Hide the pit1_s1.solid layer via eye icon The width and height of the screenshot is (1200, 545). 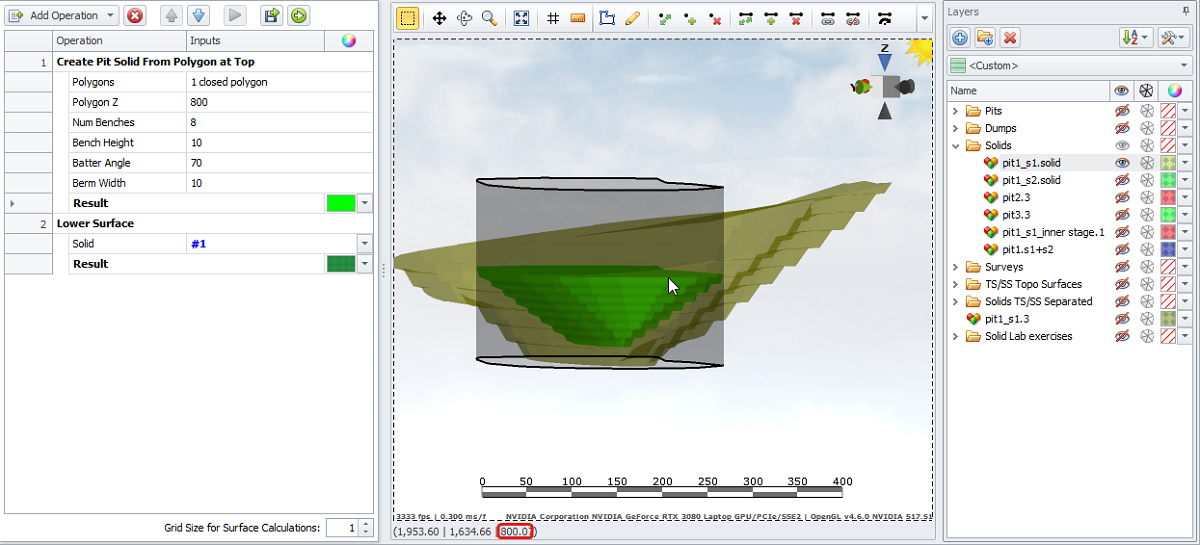click(1122, 162)
